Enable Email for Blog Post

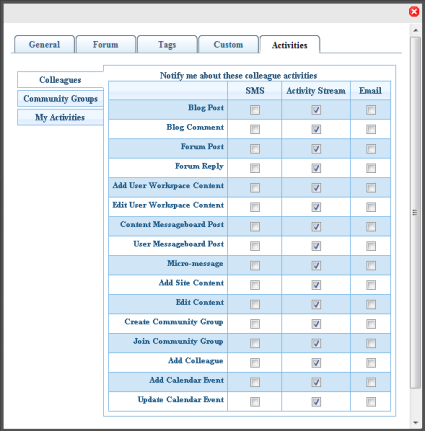pos(371,110)
